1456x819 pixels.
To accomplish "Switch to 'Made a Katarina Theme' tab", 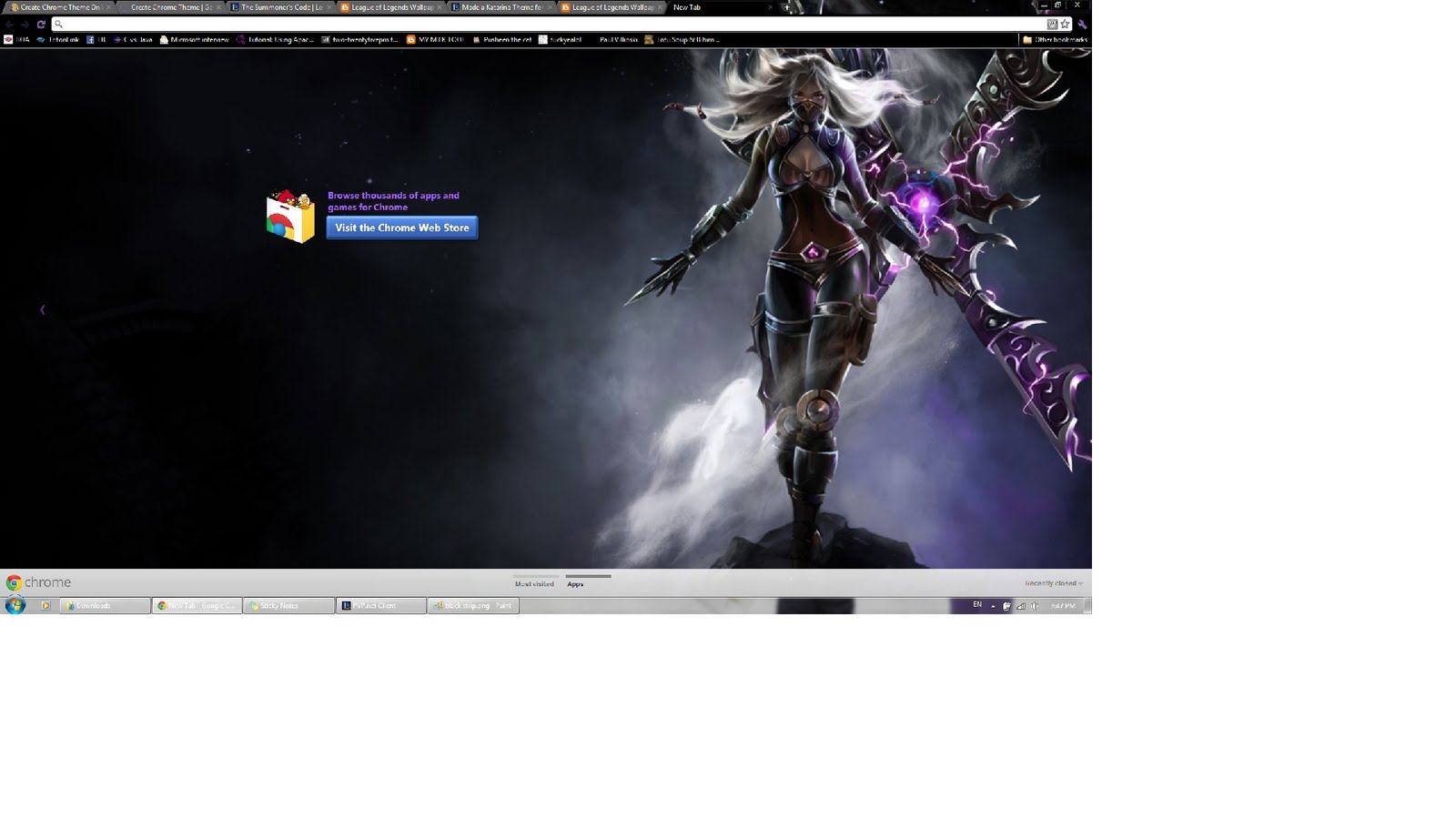I will tap(501, 7).
